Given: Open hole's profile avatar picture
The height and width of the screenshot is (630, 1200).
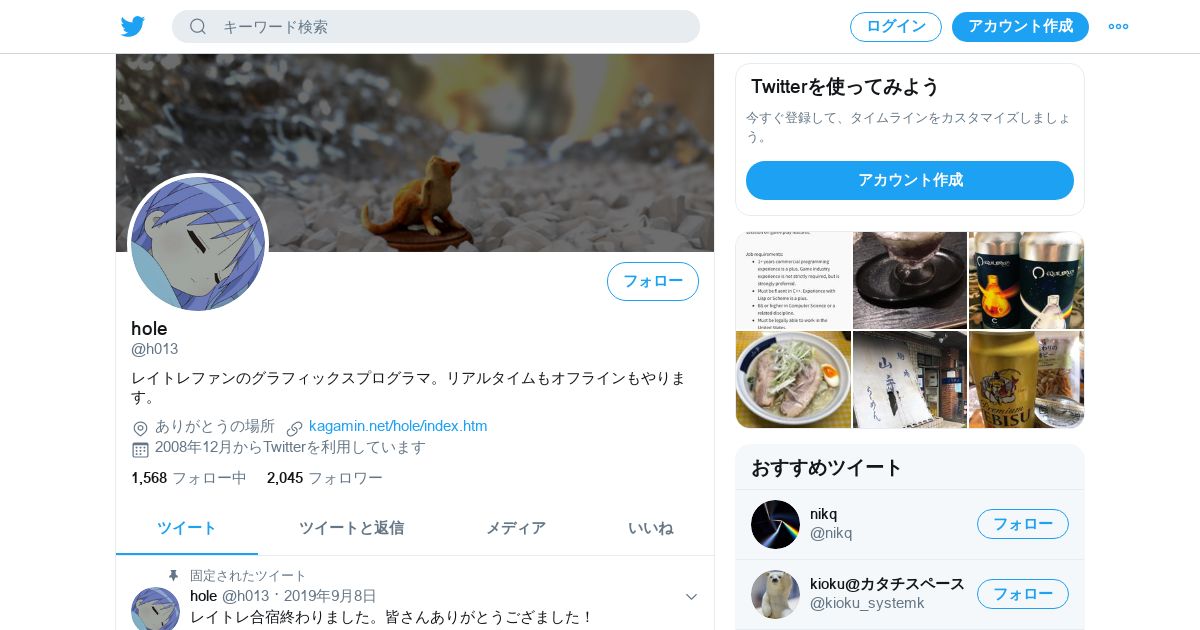Looking at the screenshot, I should pyautogui.click(x=198, y=244).
